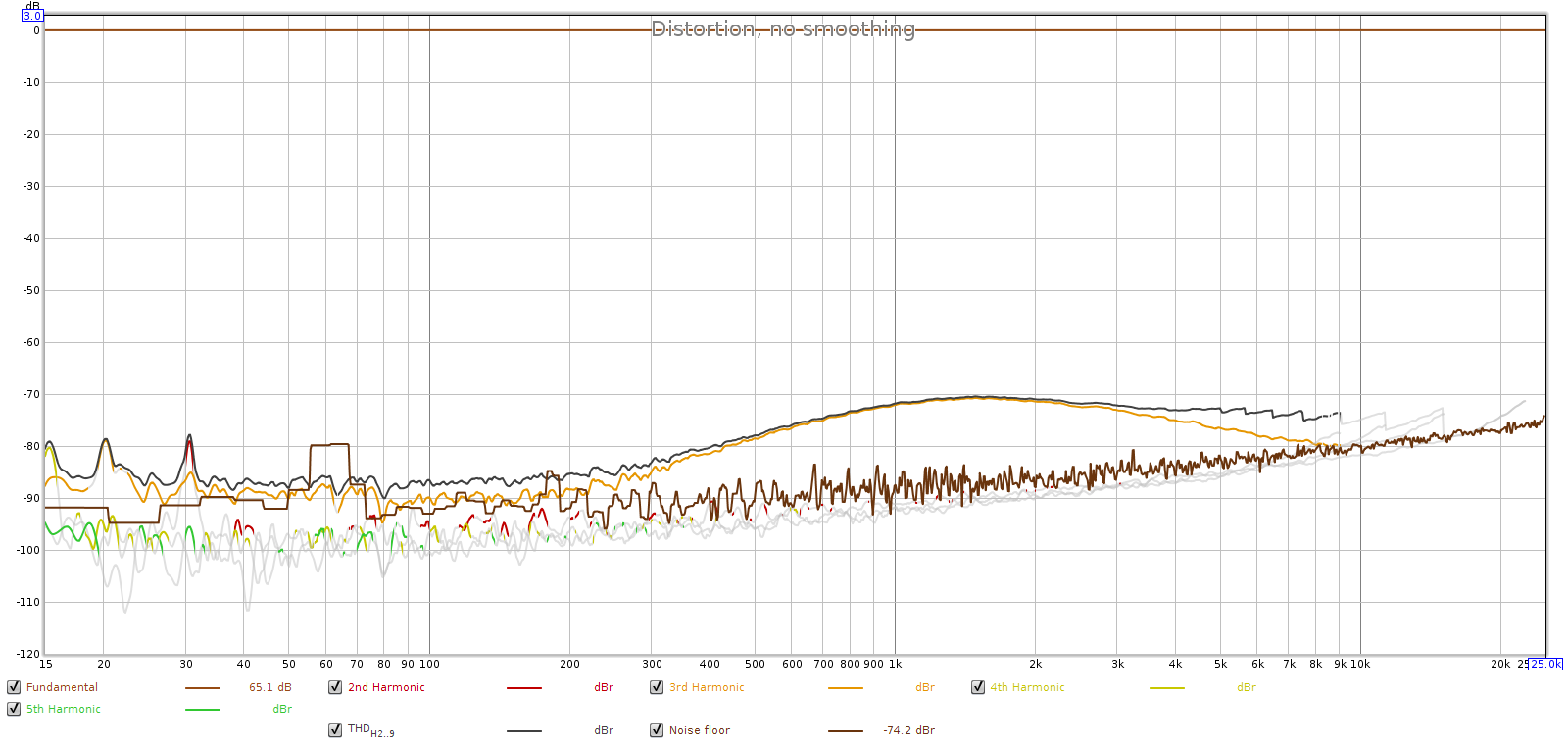Click the Noise floor value -74.2 dBr
The height and width of the screenshot is (744, 1568).
909,730
